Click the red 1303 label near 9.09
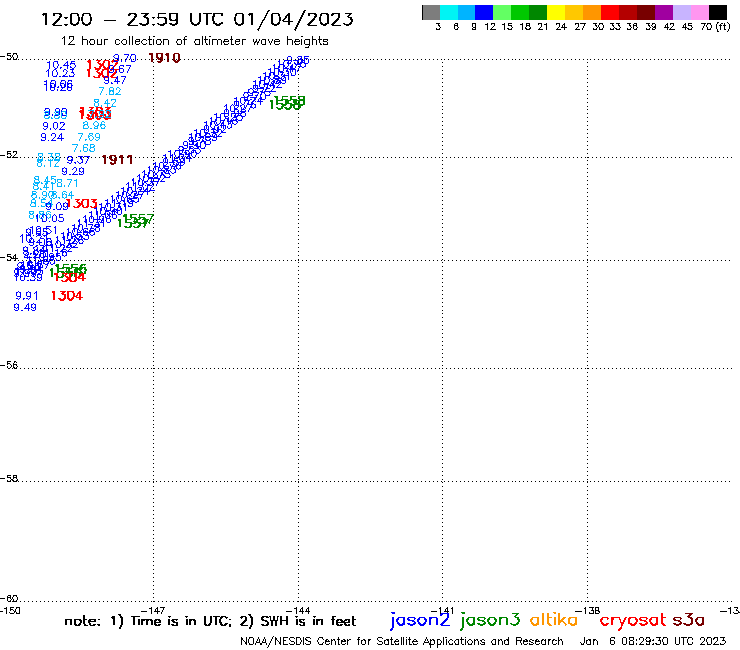 [x=82, y=204]
